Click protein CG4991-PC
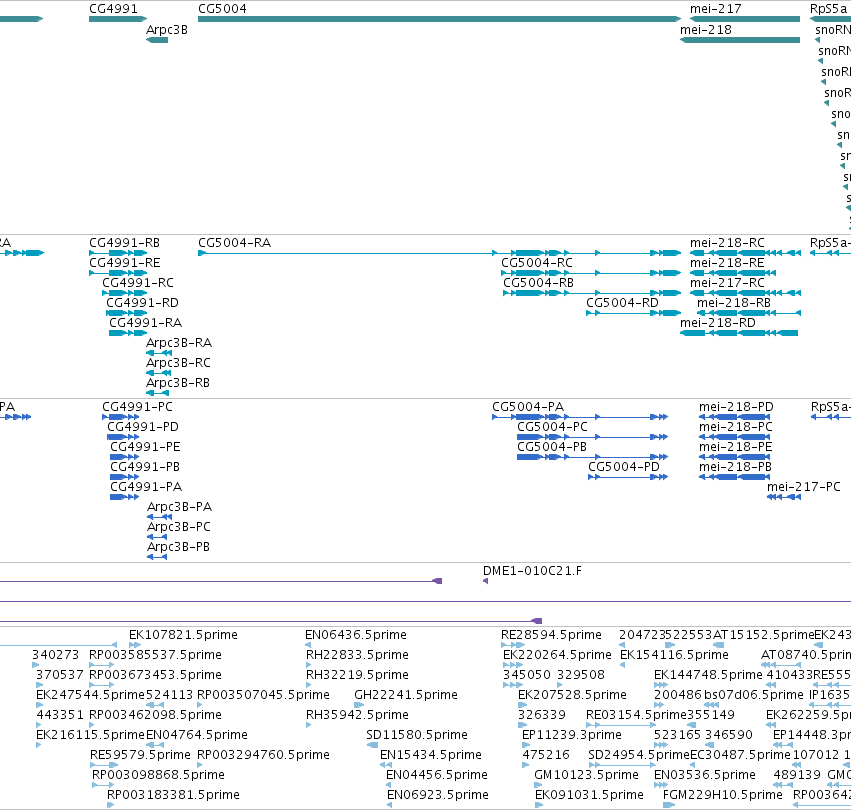Image resolution: width=851 pixels, height=810 pixels. tap(137, 407)
